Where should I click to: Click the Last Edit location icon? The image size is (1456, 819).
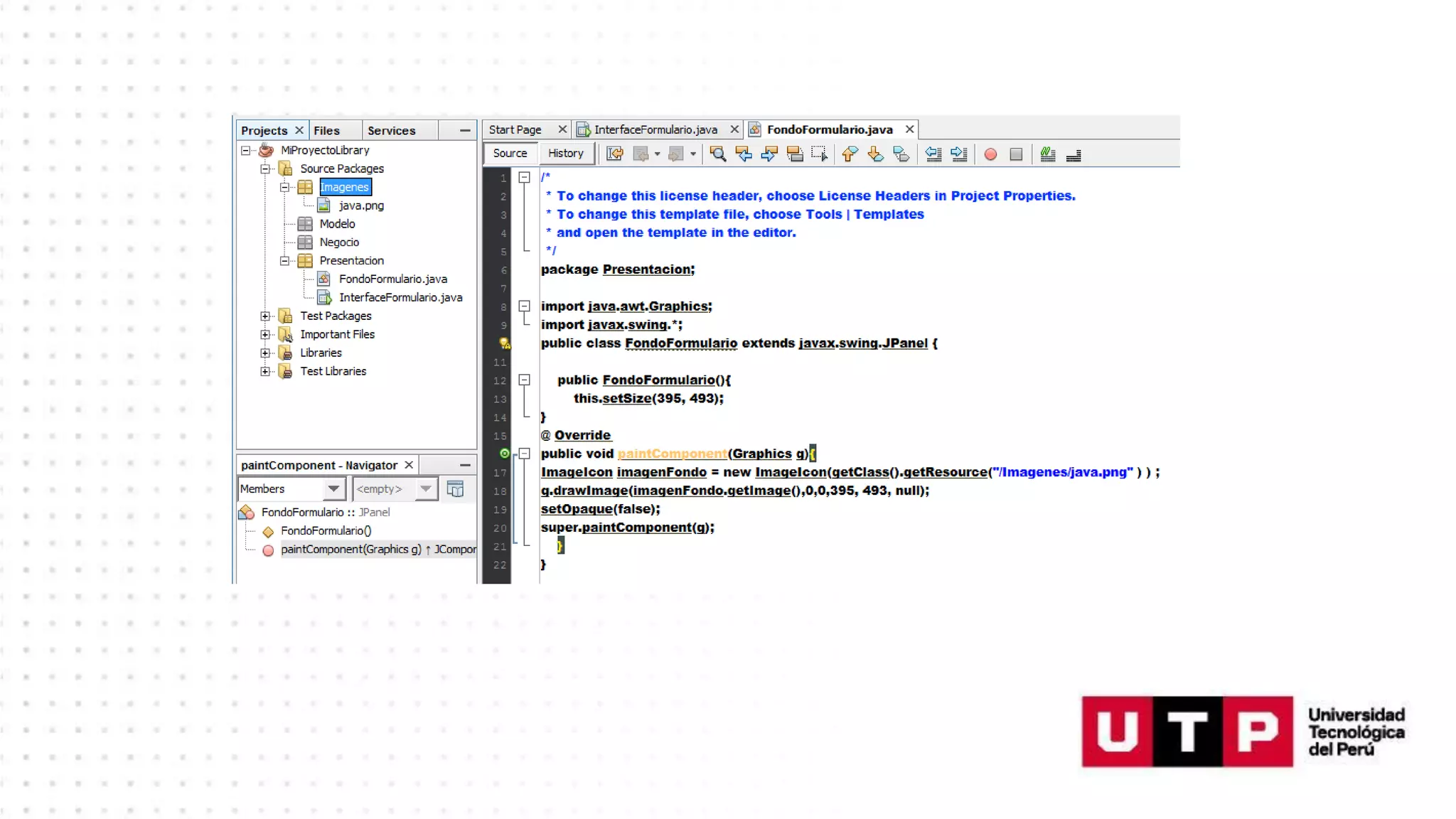click(615, 154)
